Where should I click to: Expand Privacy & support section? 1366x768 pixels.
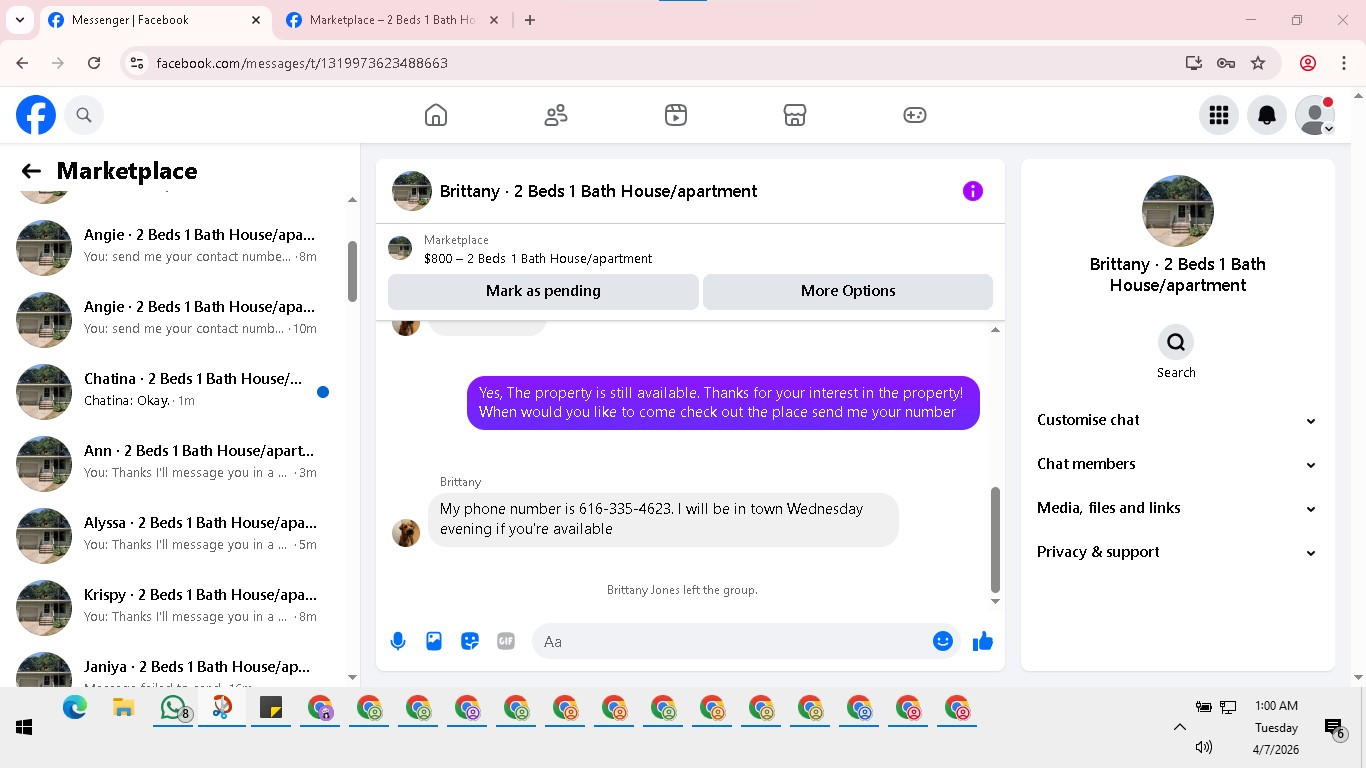coord(1177,552)
